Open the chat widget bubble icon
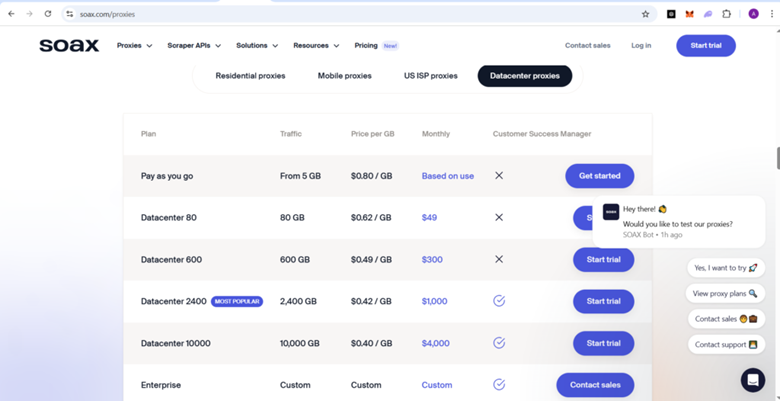The height and width of the screenshot is (401, 780). coord(752,379)
